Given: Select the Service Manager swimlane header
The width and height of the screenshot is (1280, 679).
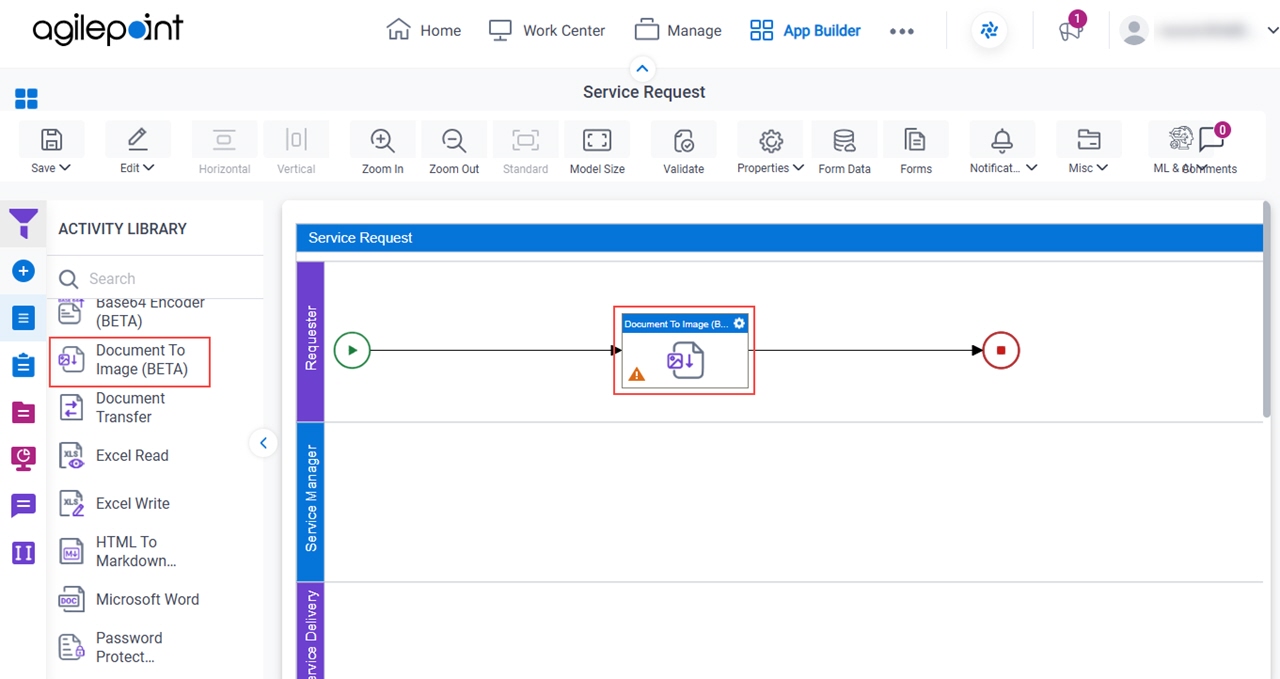Looking at the screenshot, I should [311, 501].
